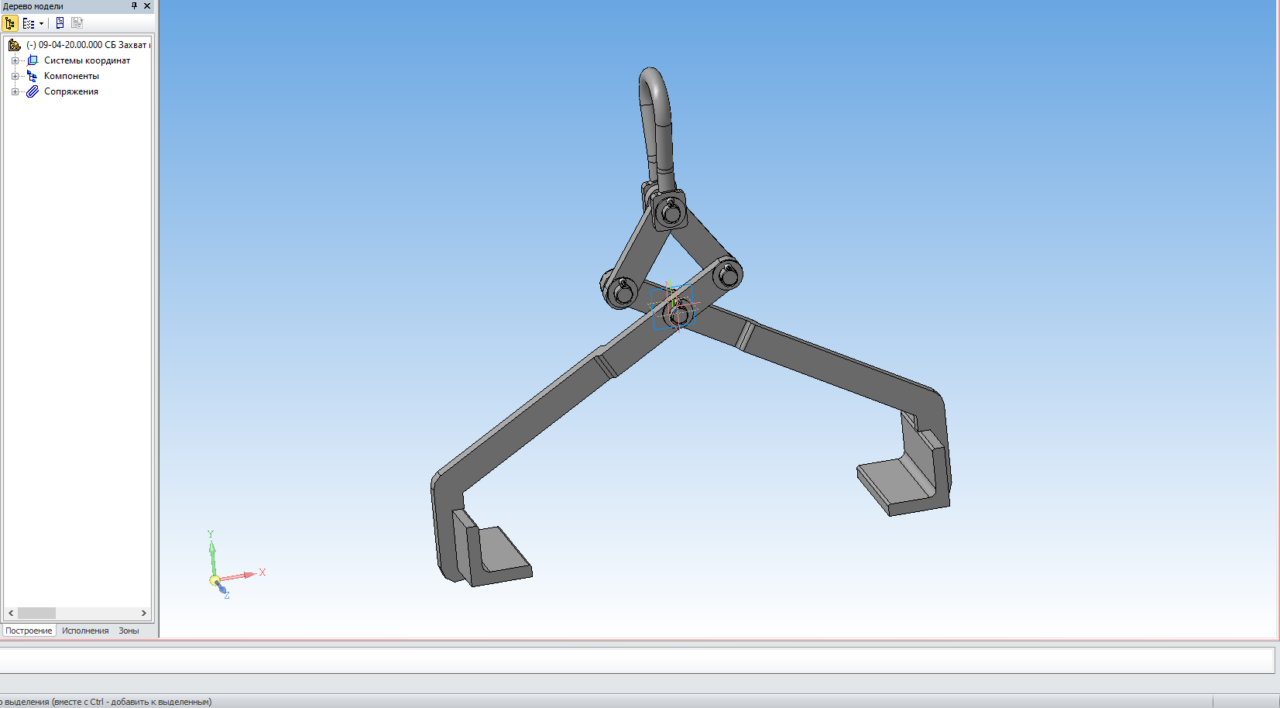The height and width of the screenshot is (708, 1280).
Task: Select the Системы координат label
Action: (x=87, y=61)
